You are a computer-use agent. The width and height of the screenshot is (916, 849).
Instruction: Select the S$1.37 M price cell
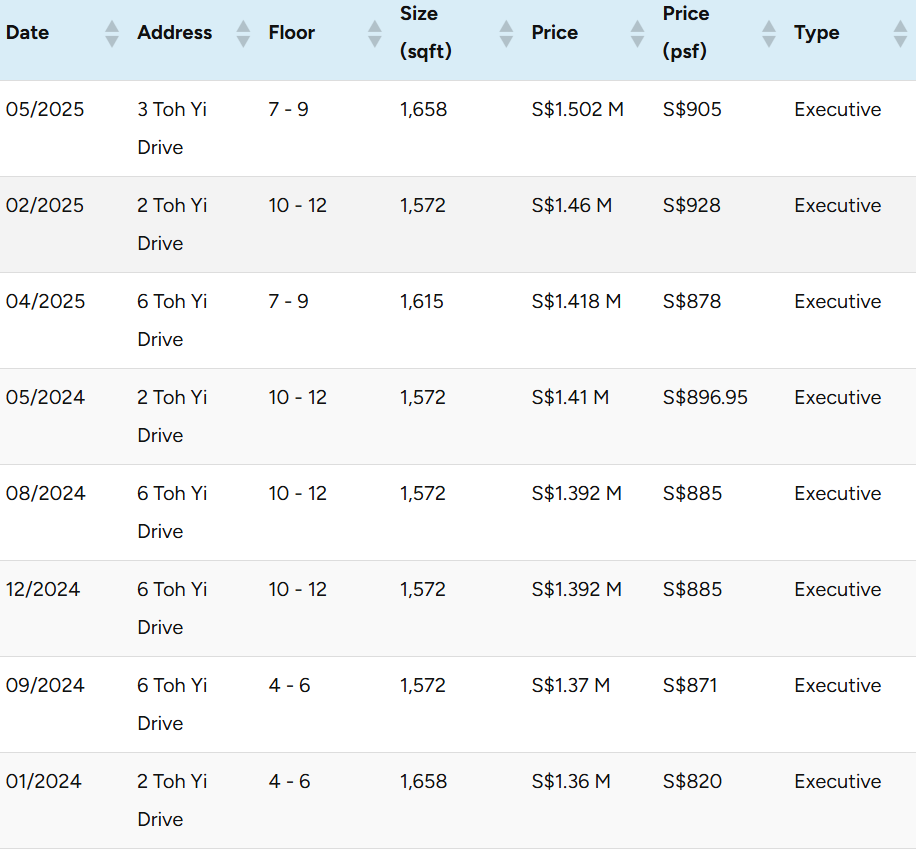pyautogui.click(x=571, y=686)
